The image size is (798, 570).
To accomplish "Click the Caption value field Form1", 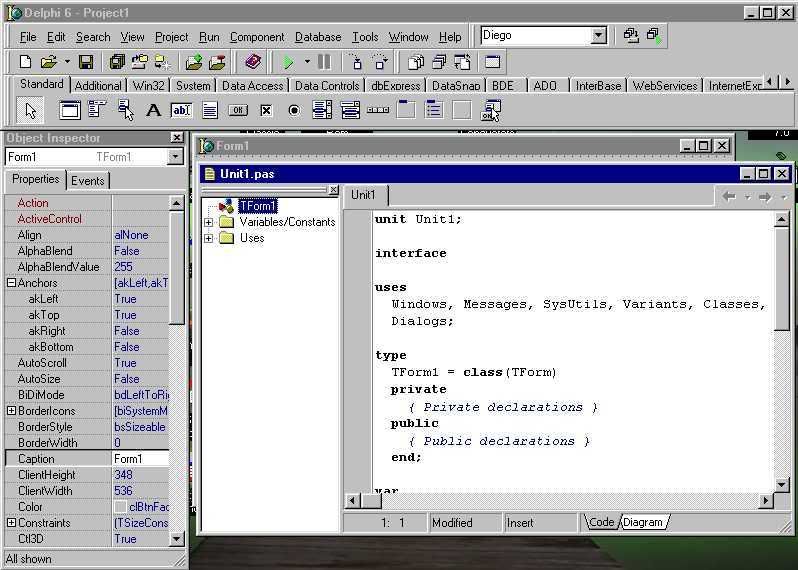I will tap(140, 459).
